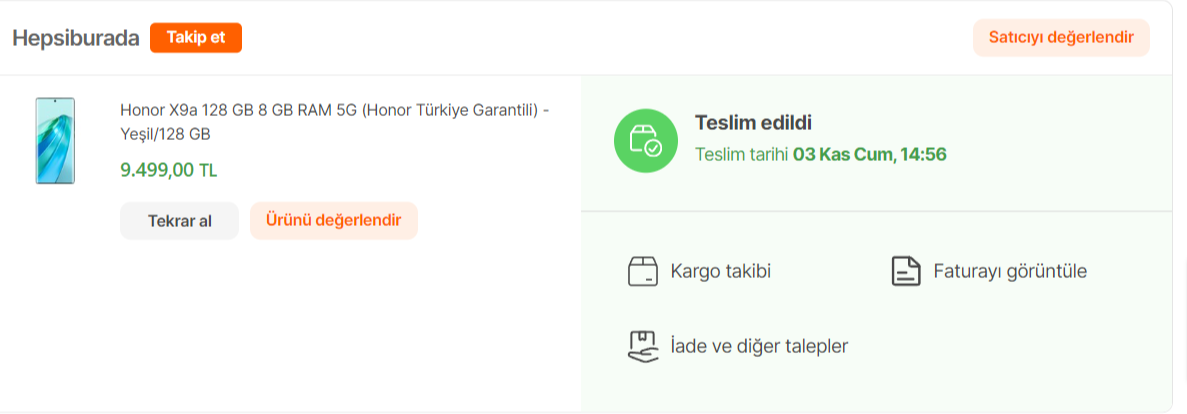Rate the product via Ürünü değerlendir

(333, 221)
